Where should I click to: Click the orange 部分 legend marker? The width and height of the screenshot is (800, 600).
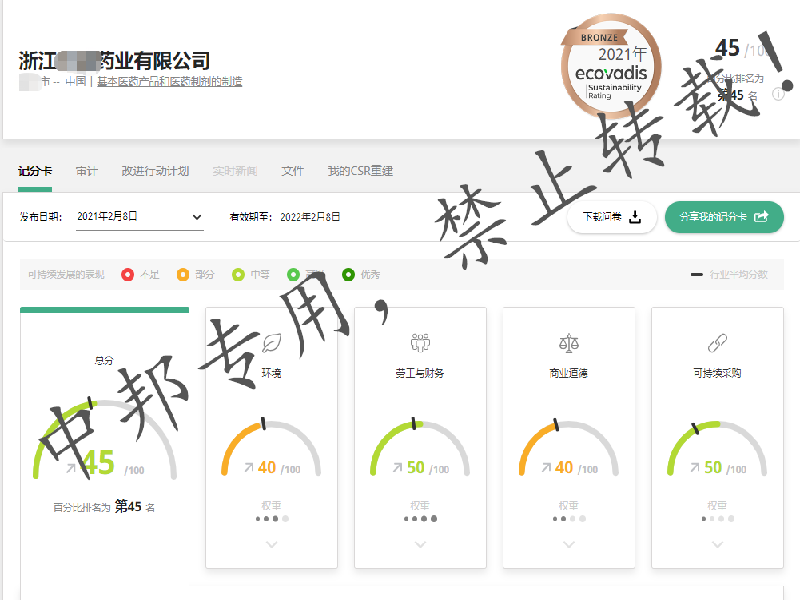pyautogui.click(x=182, y=274)
